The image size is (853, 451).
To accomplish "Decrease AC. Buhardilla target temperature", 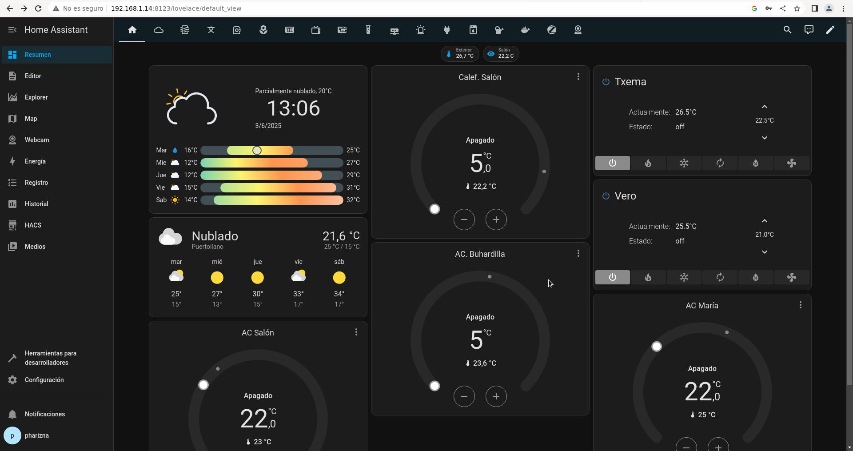I will 464,396.
